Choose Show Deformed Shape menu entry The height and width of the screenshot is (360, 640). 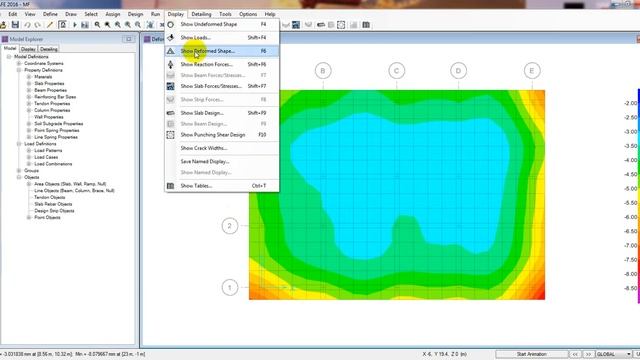222,51
